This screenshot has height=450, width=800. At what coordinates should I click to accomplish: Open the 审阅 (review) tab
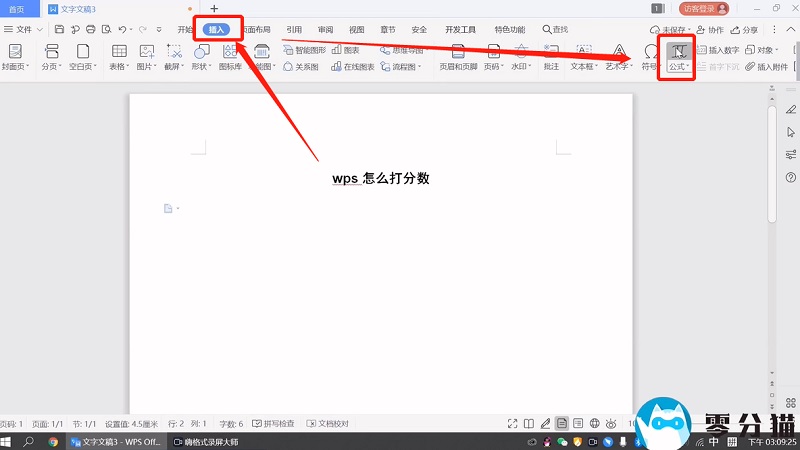pos(325,30)
